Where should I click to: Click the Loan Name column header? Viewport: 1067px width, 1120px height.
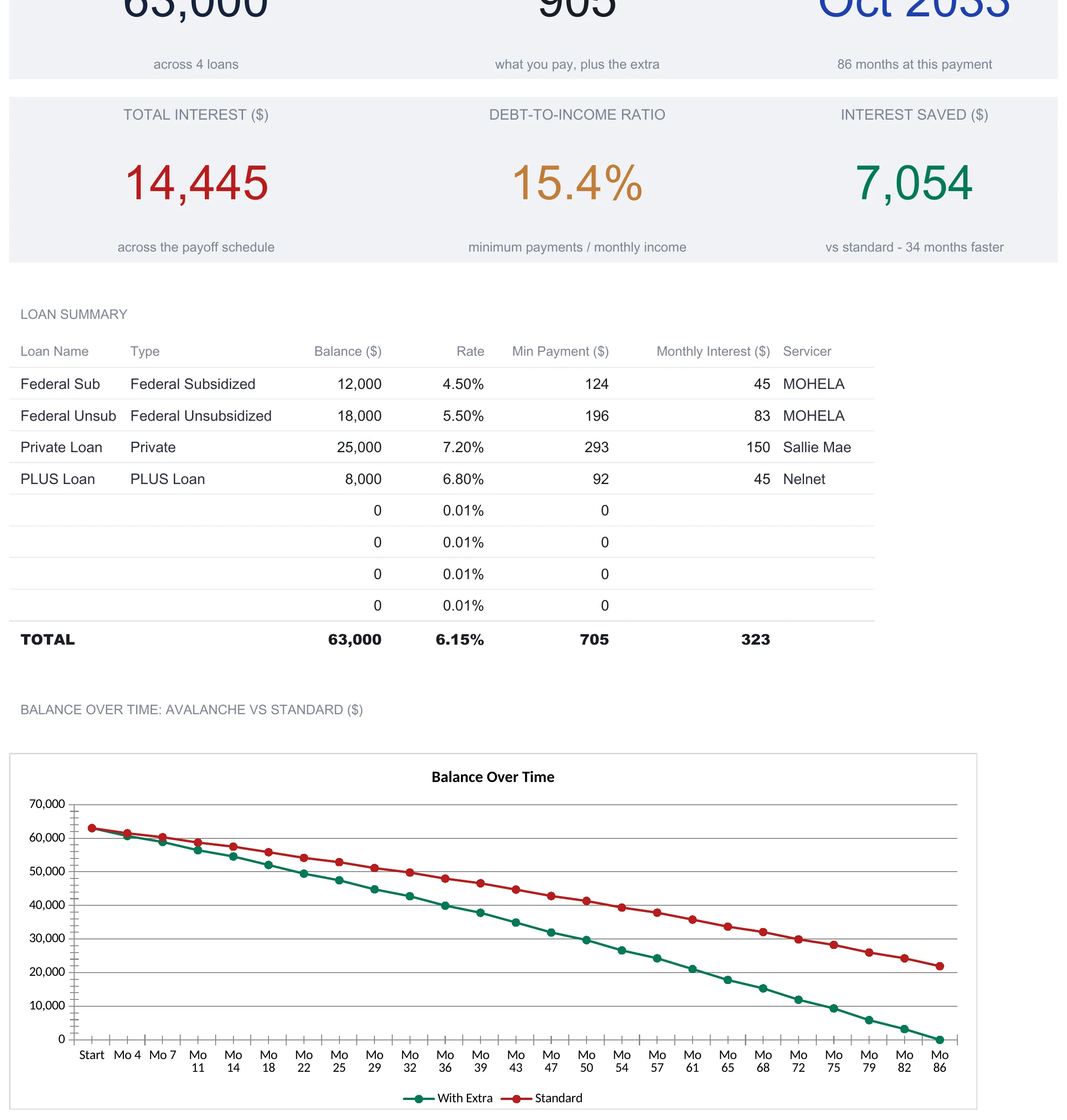tap(55, 351)
